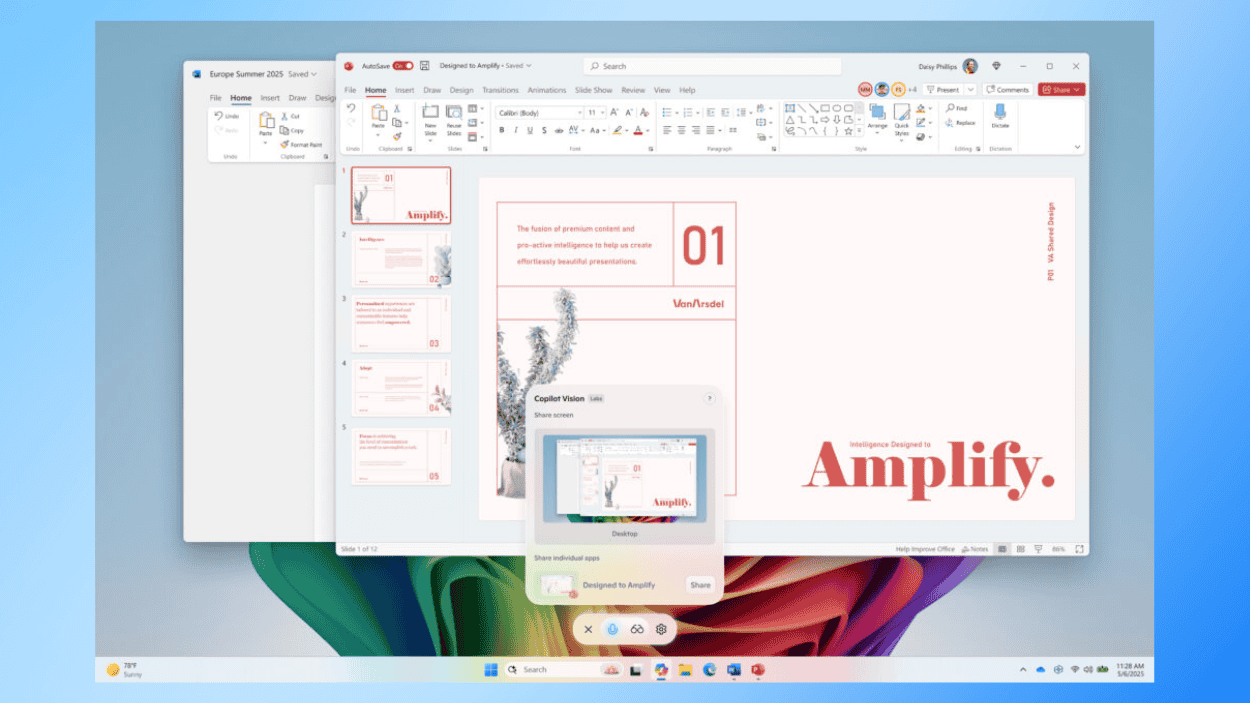Open Copilot settings gear

661,629
